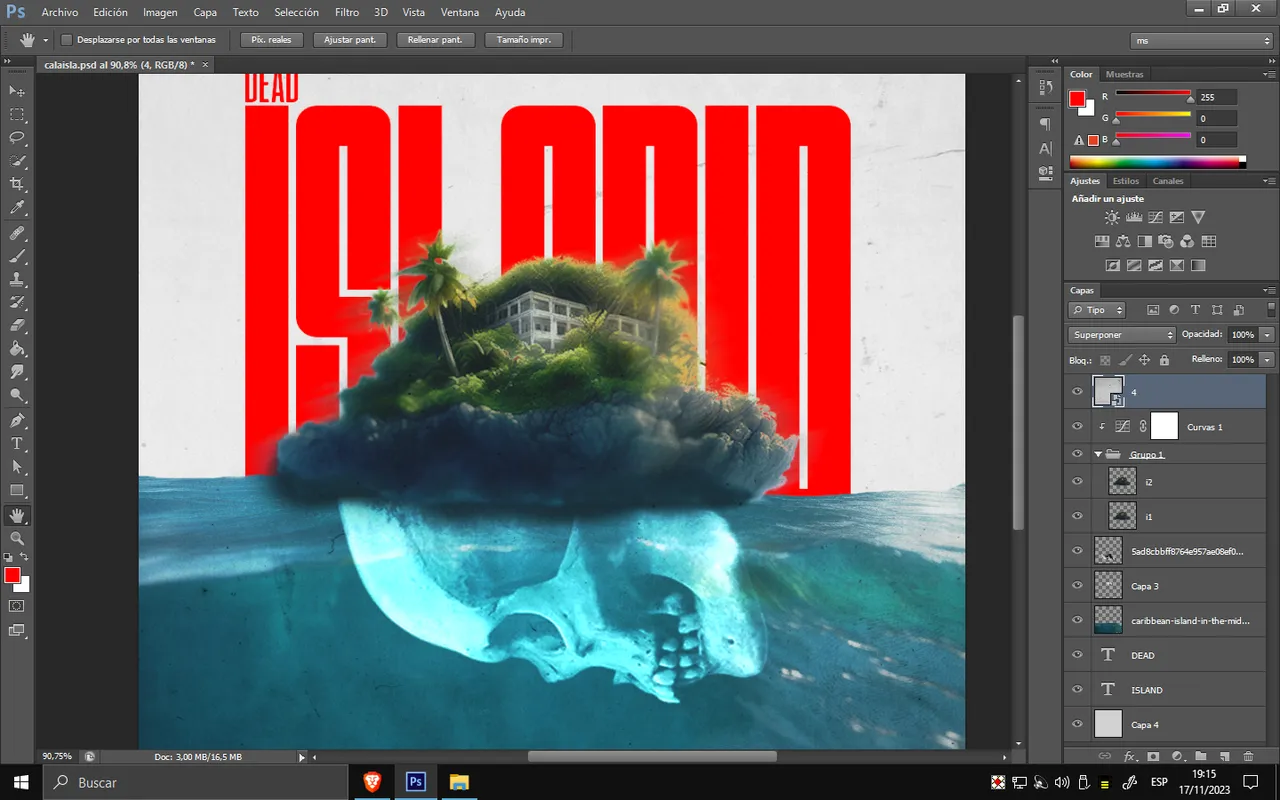This screenshot has width=1280, height=800.
Task: Add a Photo Filter adjustment
Action: coord(1165,241)
